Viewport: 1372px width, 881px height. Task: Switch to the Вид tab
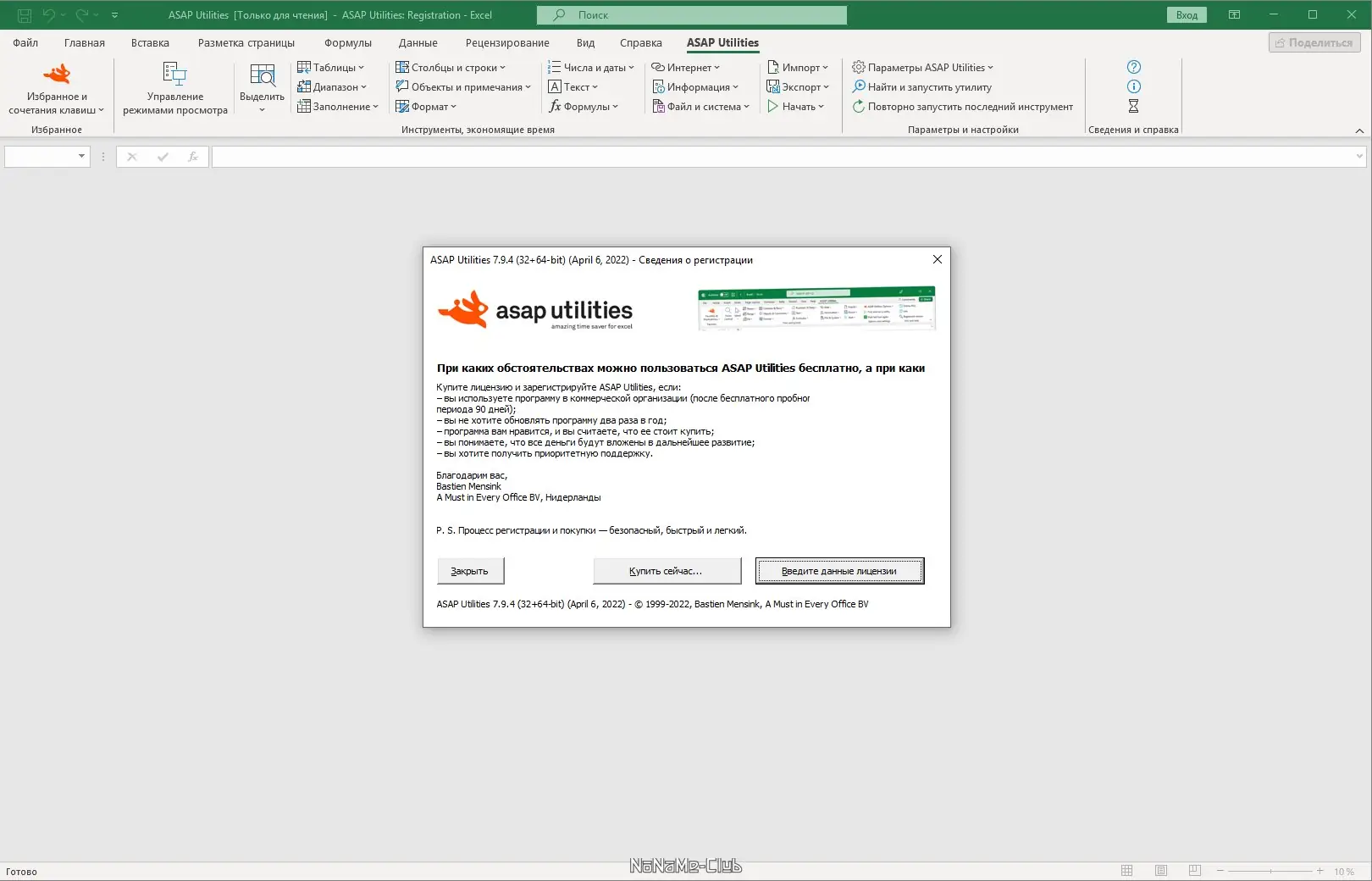point(585,43)
